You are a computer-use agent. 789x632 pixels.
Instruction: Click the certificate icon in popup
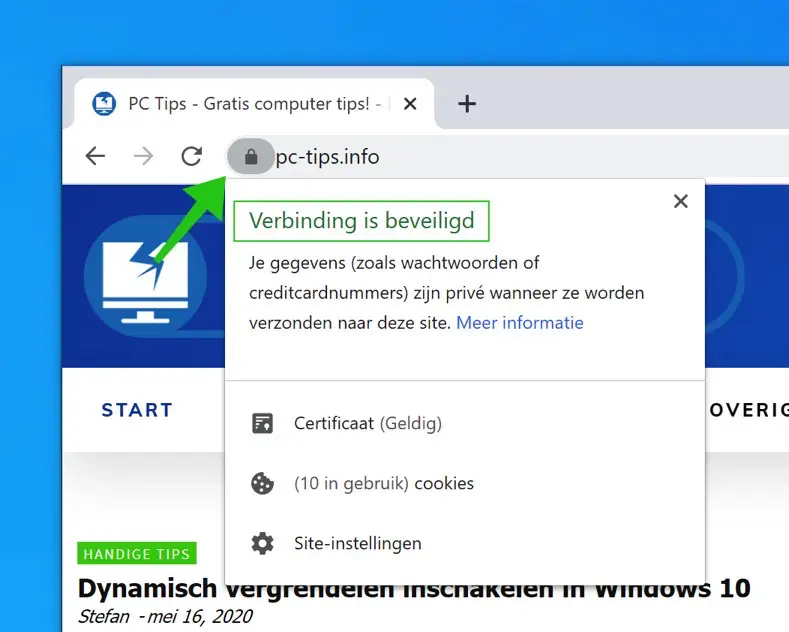262,423
